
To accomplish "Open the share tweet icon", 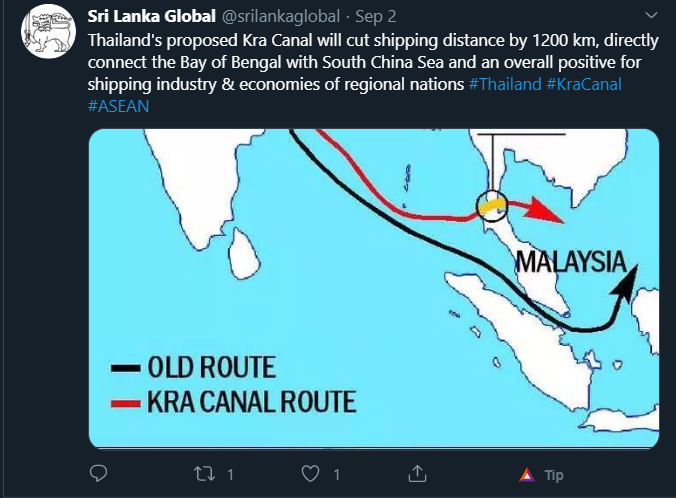I will pos(417,473).
